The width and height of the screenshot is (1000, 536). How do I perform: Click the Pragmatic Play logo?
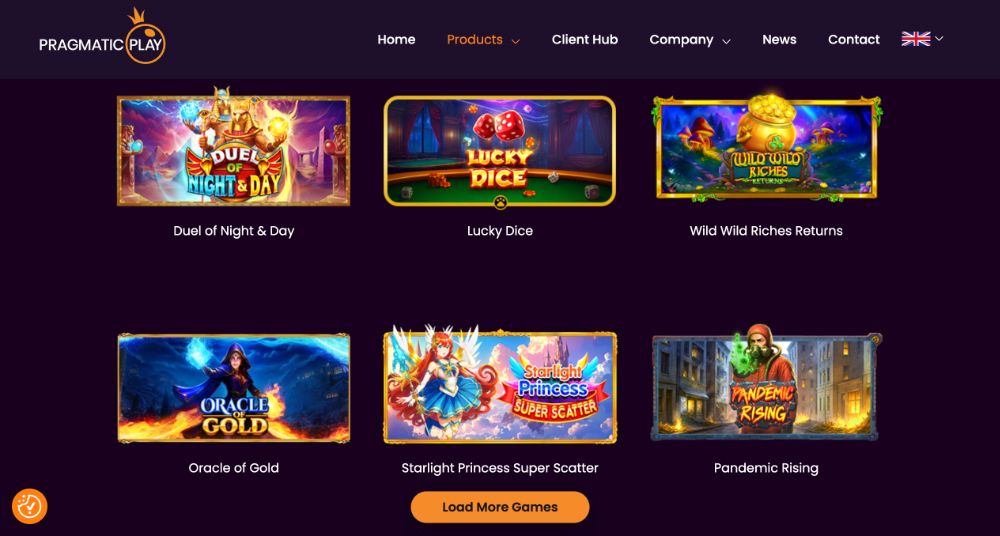[x=102, y=37]
